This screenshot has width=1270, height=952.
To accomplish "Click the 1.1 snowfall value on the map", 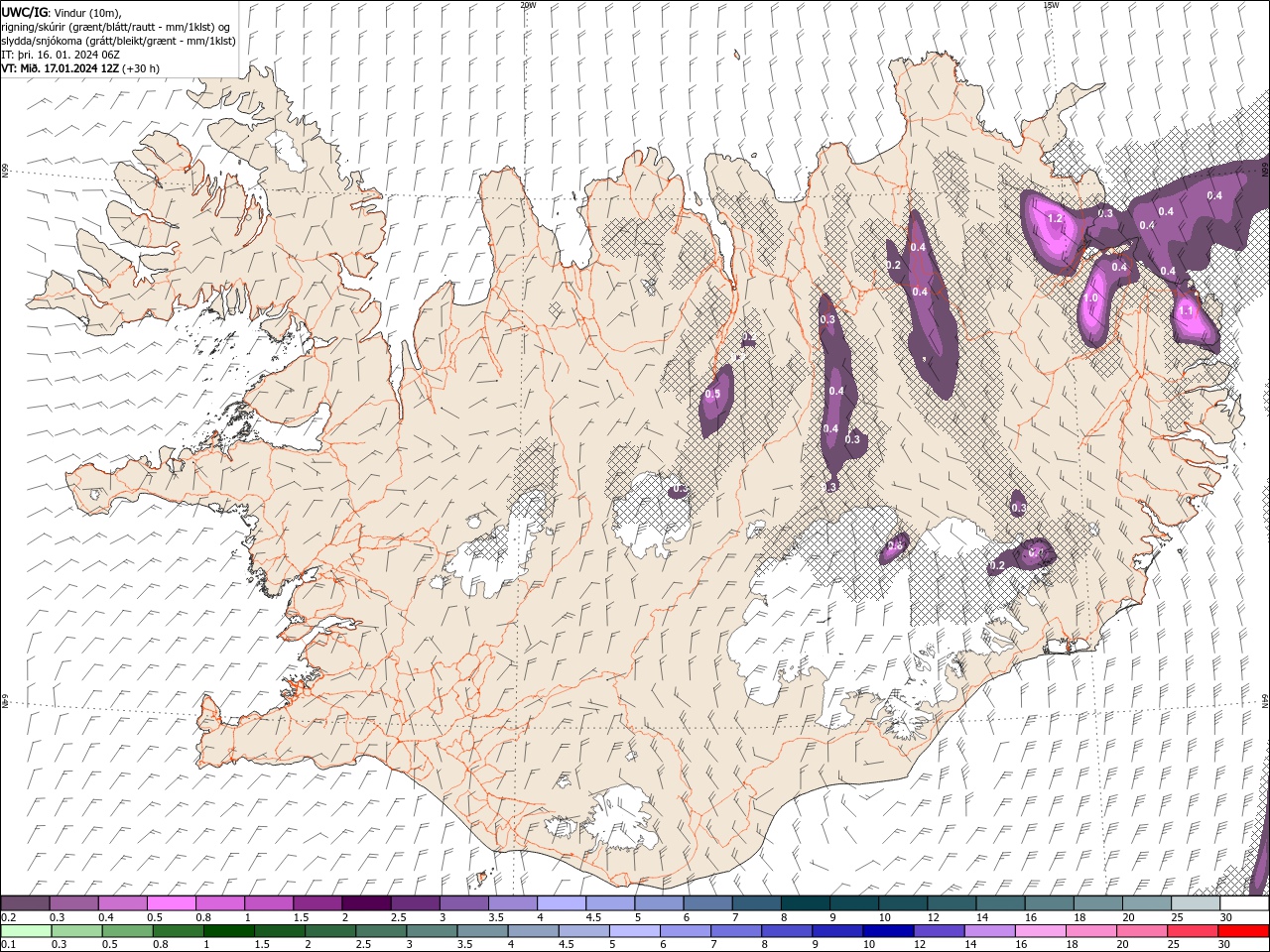I will click(x=1186, y=310).
